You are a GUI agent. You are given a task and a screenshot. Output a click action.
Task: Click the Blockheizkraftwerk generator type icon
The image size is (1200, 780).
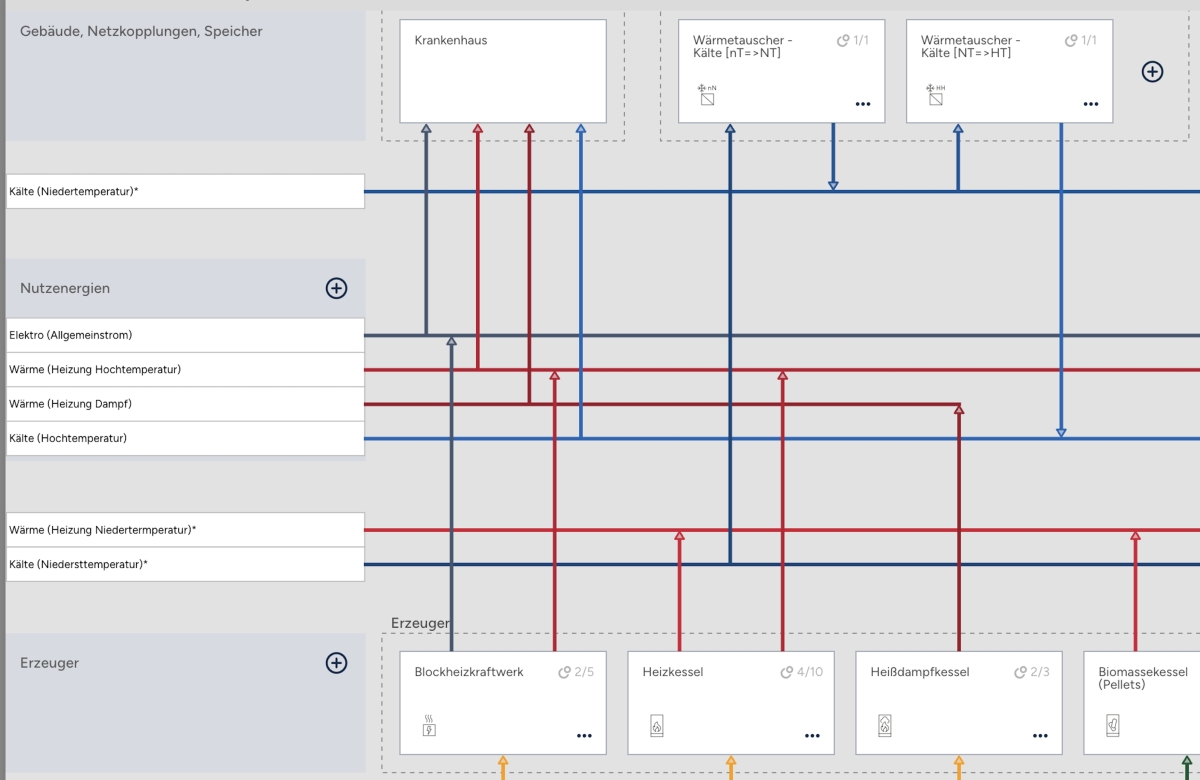coord(429,725)
